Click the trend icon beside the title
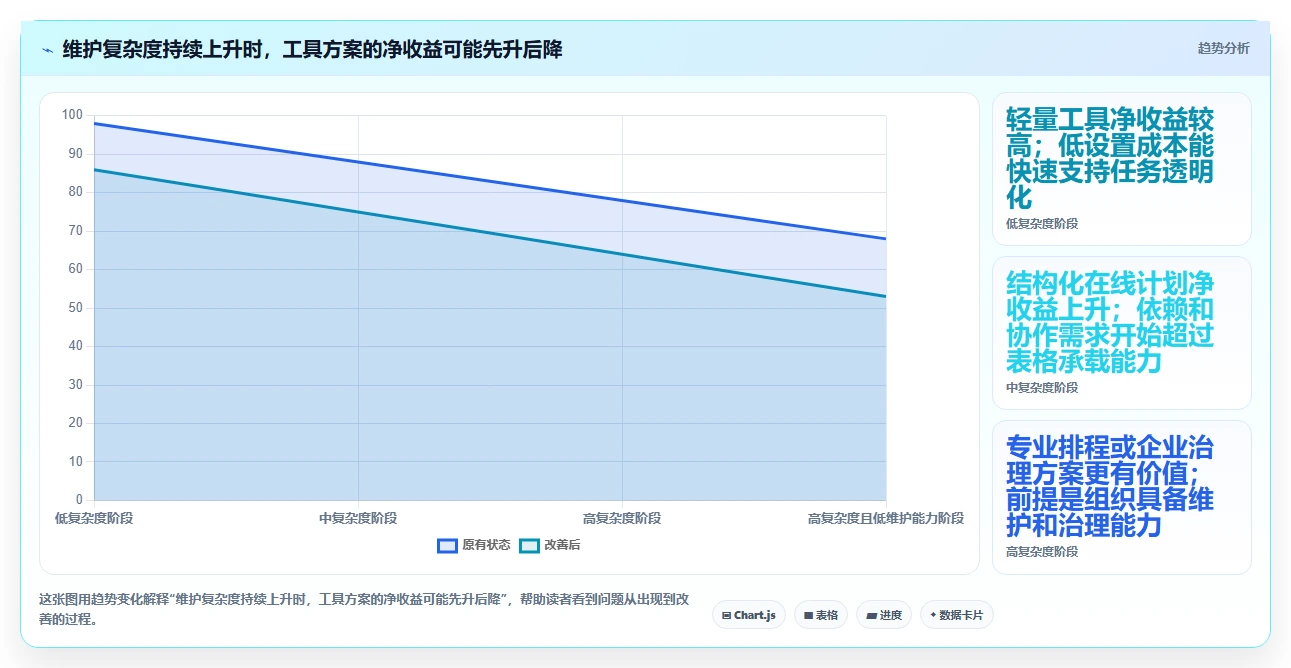 tap(47, 49)
